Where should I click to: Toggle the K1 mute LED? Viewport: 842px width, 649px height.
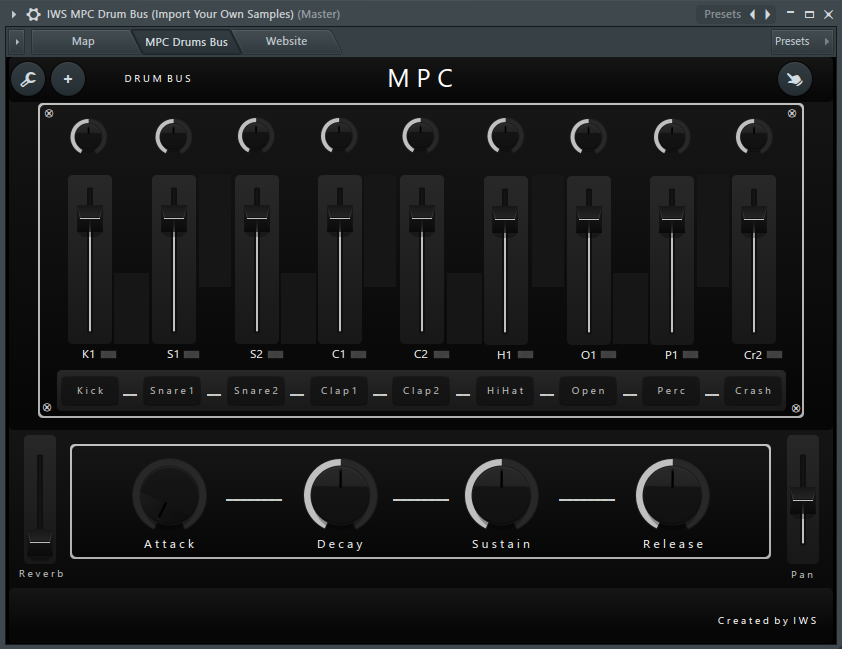point(108,354)
